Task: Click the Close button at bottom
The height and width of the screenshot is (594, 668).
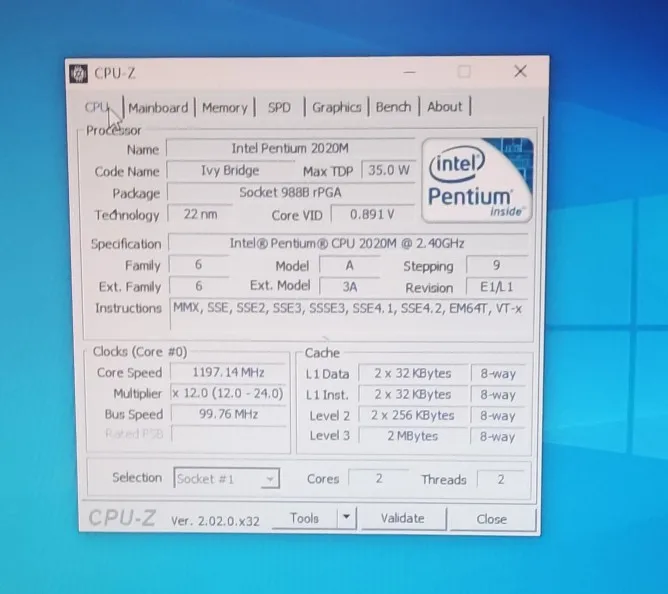Action: click(x=492, y=519)
